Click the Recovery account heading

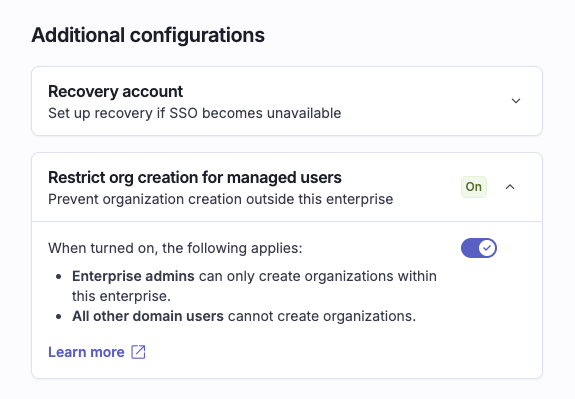(116, 92)
